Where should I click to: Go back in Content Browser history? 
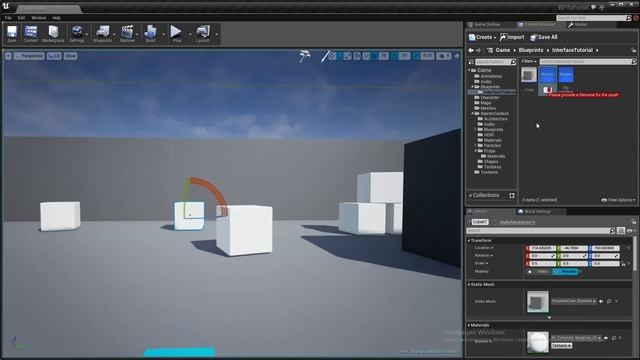tap(471, 50)
